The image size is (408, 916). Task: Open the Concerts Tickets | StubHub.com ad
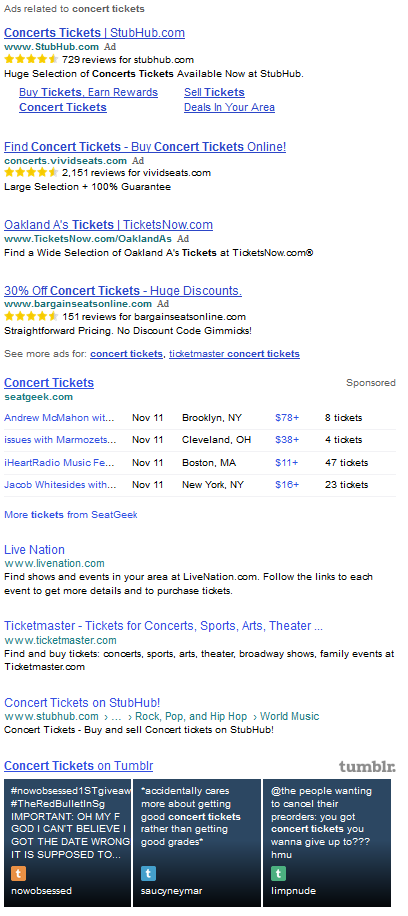(94, 33)
